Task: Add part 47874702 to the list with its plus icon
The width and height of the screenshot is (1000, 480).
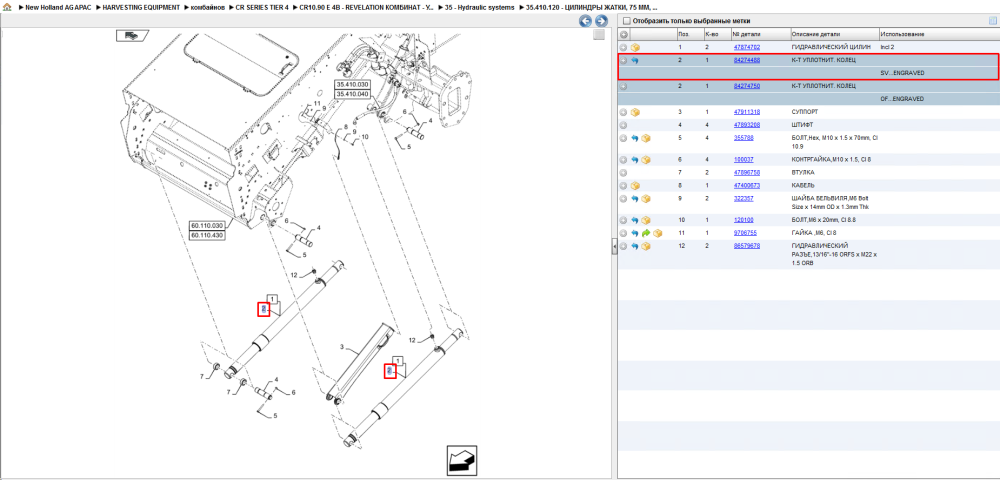Action: (x=624, y=47)
